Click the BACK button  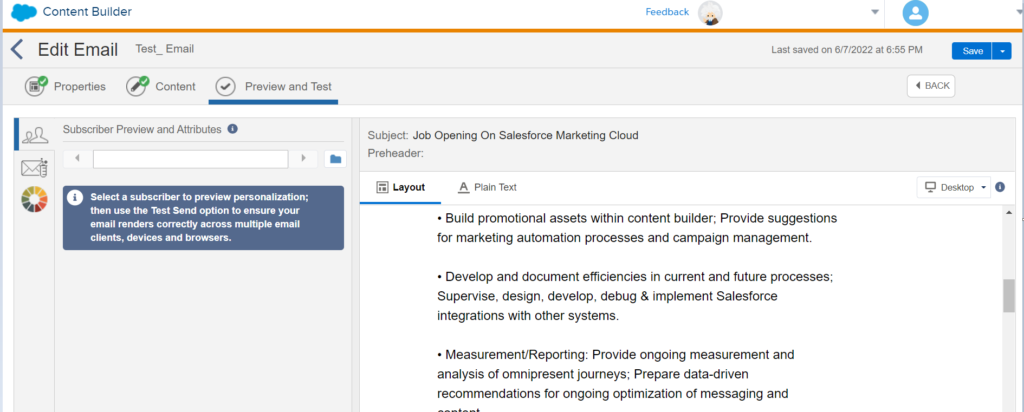point(931,86)
